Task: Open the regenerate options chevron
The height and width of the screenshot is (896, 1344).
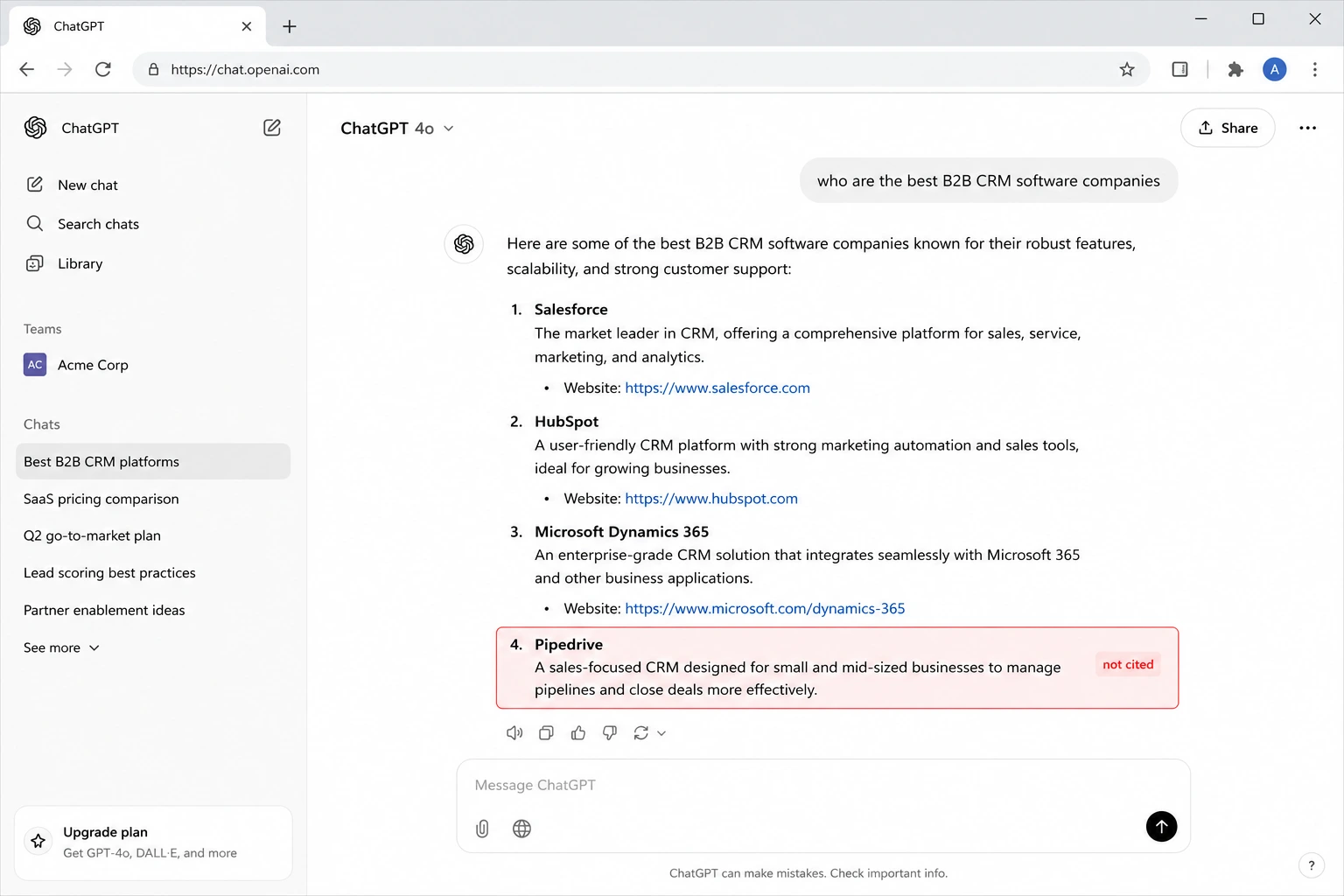Action: 661,733
